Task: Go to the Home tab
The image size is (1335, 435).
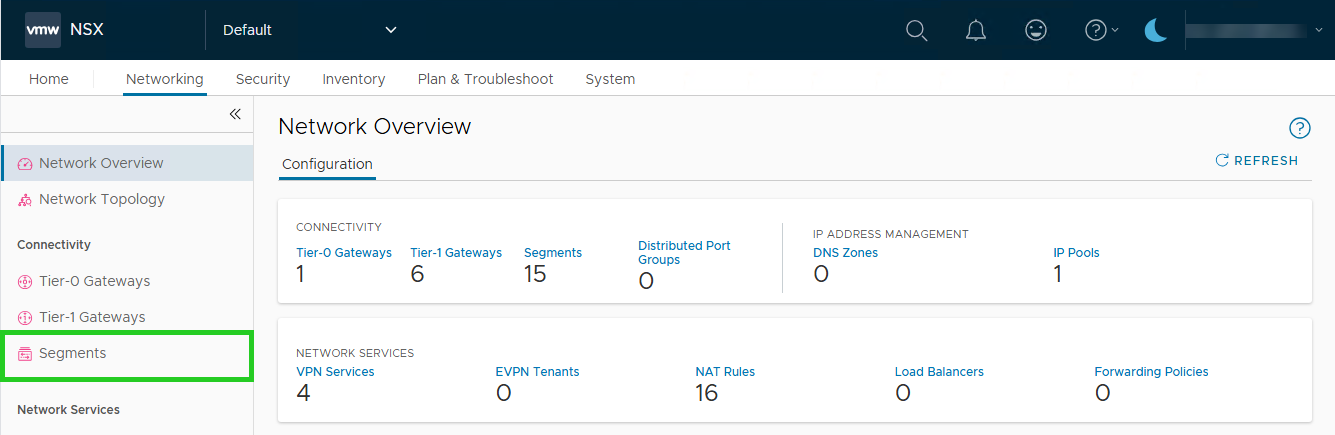Action: click(x=49, y=79)
